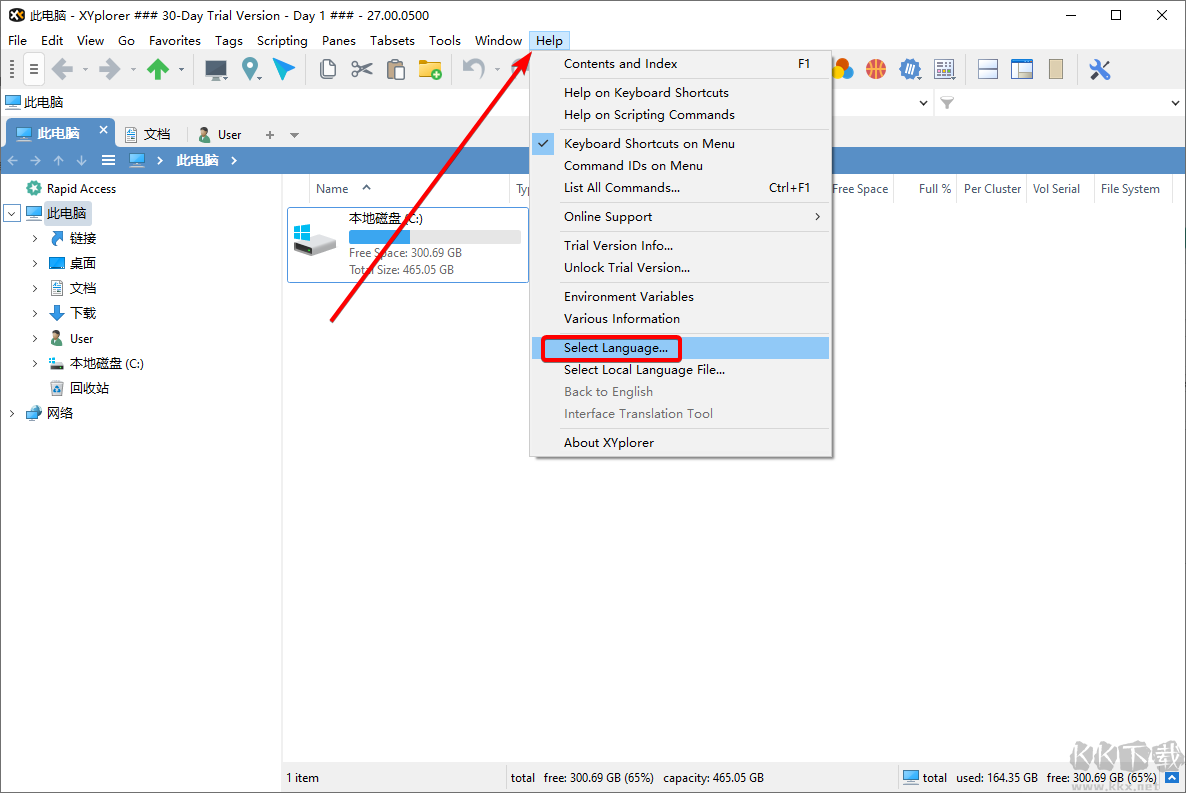Expand the 下载 tree node
Viewport: 1186px width, 793px height.
point(35,313)
